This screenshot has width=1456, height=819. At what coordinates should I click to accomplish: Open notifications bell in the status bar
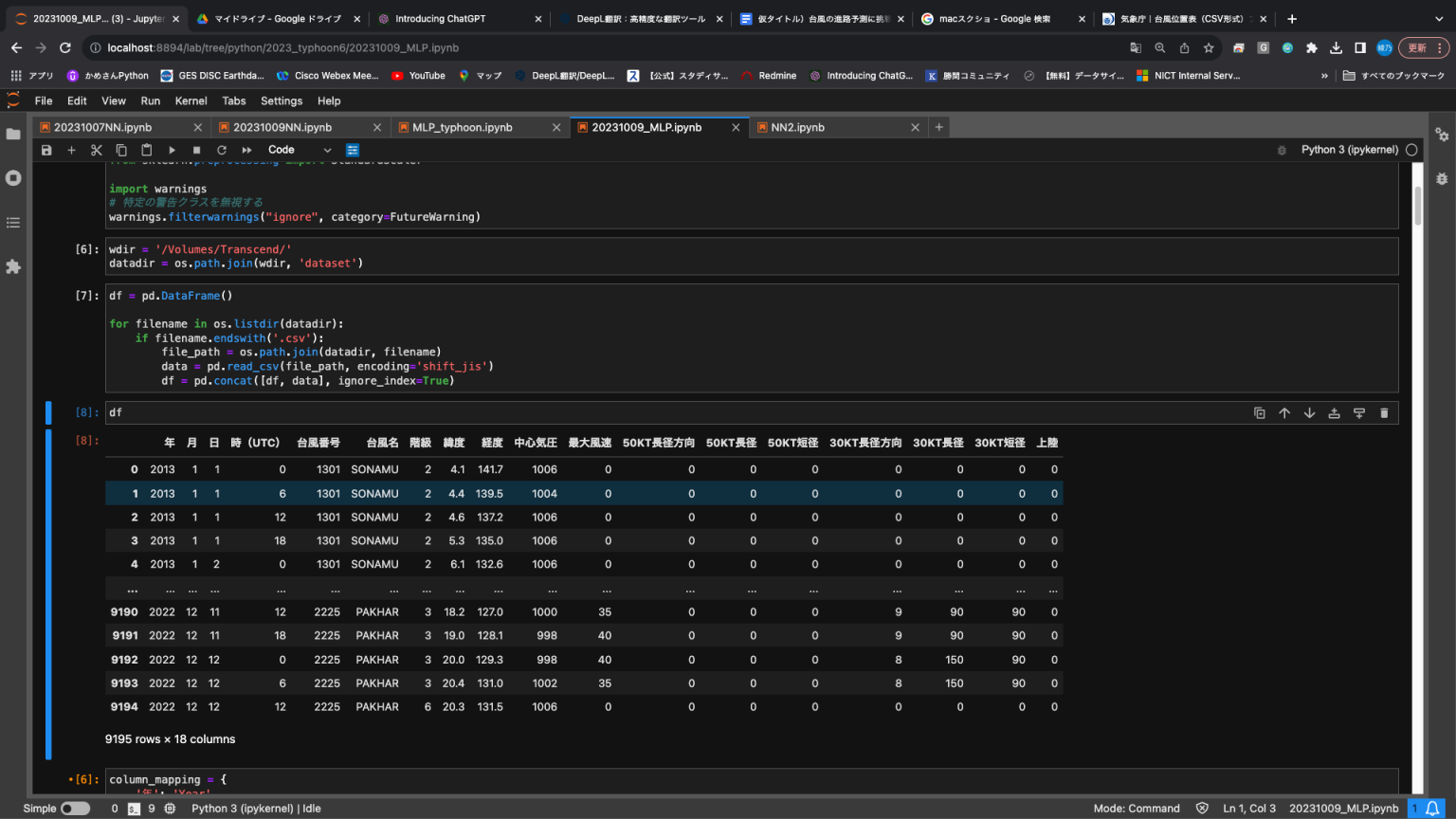coord(1432,809)
